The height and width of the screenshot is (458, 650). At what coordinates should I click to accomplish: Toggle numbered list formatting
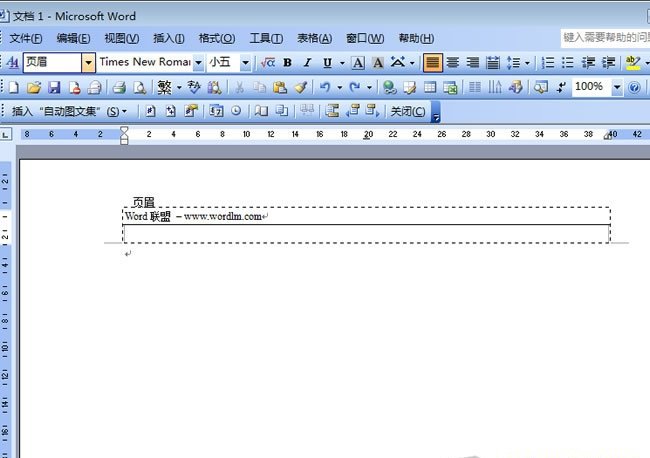pos(548,63)
